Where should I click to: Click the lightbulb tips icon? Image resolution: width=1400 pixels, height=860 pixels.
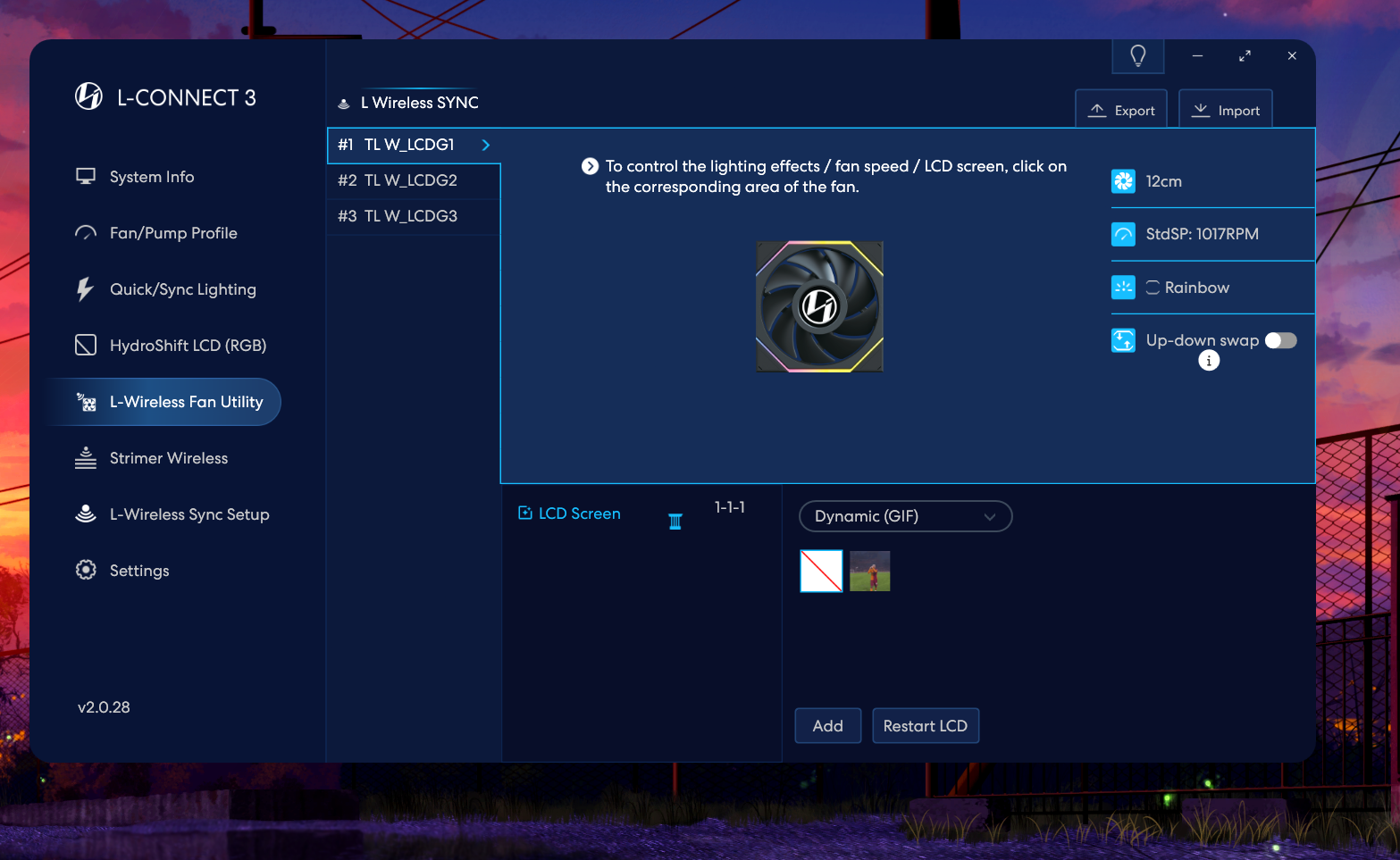(1138, 56)
